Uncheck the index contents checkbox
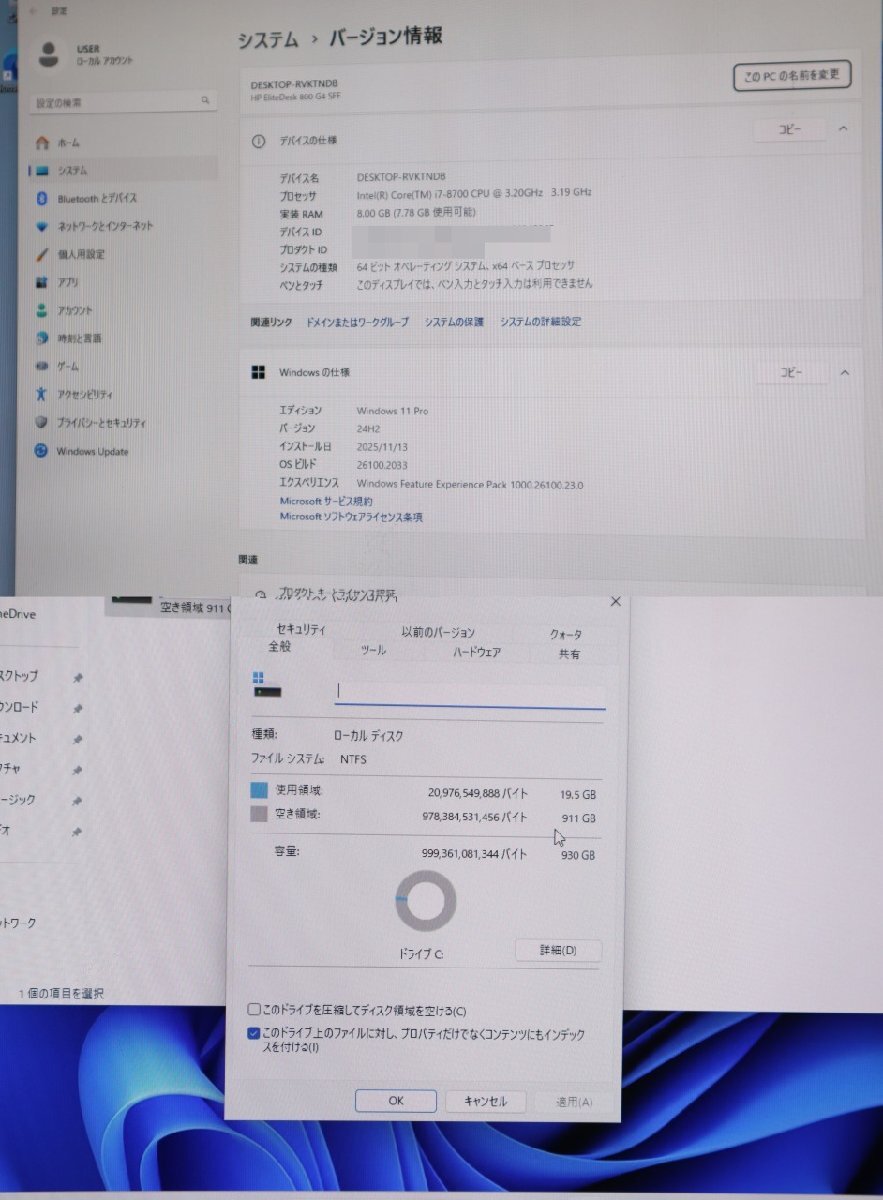The image size is (883, 1200). click(255, 1034)
